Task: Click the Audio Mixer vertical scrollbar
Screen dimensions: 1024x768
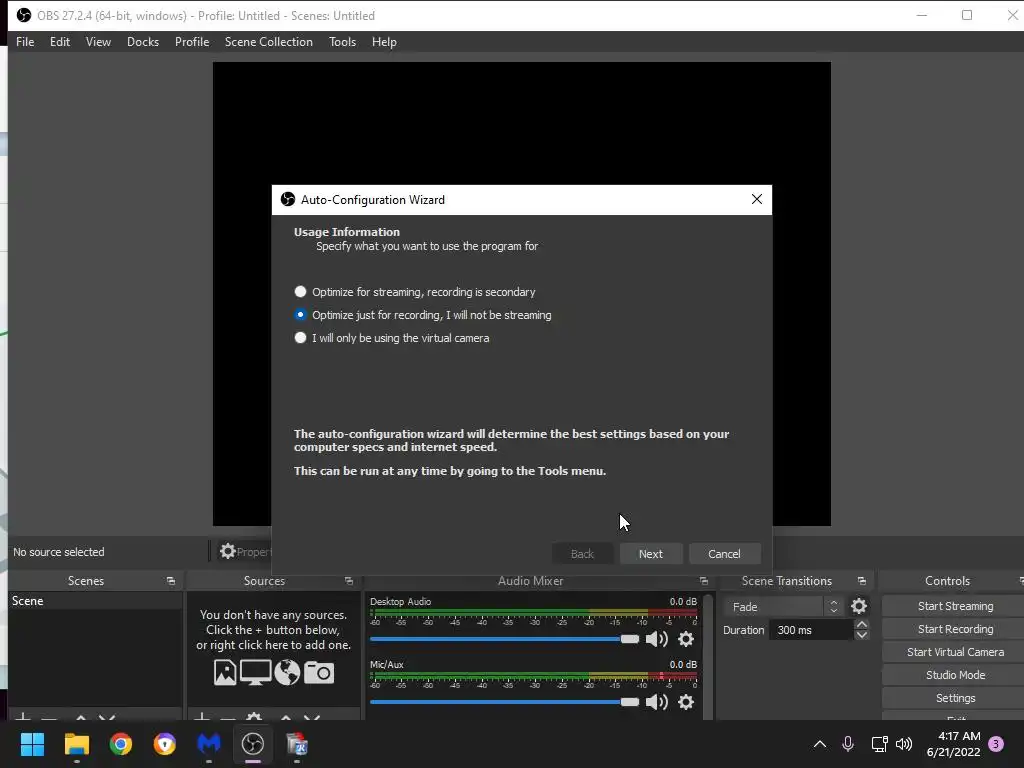Action: pyautogui.click(x=709, y=656)
